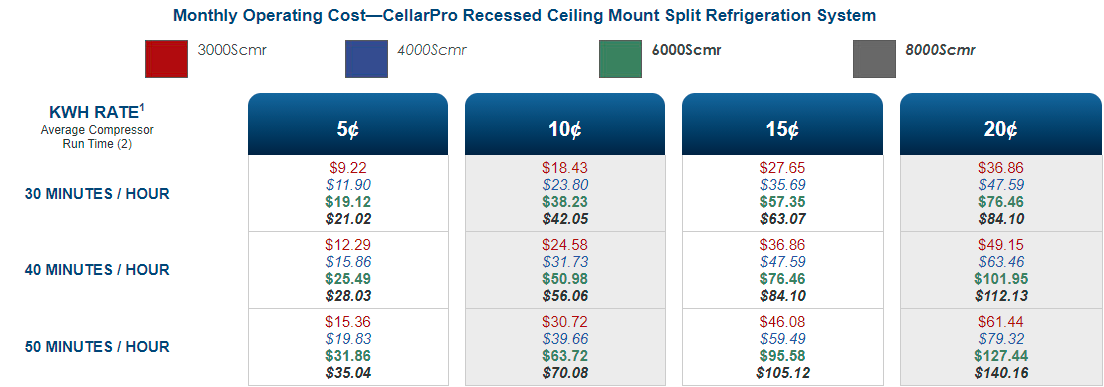This screenshot has height=387, width=1104.
Task: Click the 3000Scmr legend label
Action: pyautogui.click(x=232, y=51)
